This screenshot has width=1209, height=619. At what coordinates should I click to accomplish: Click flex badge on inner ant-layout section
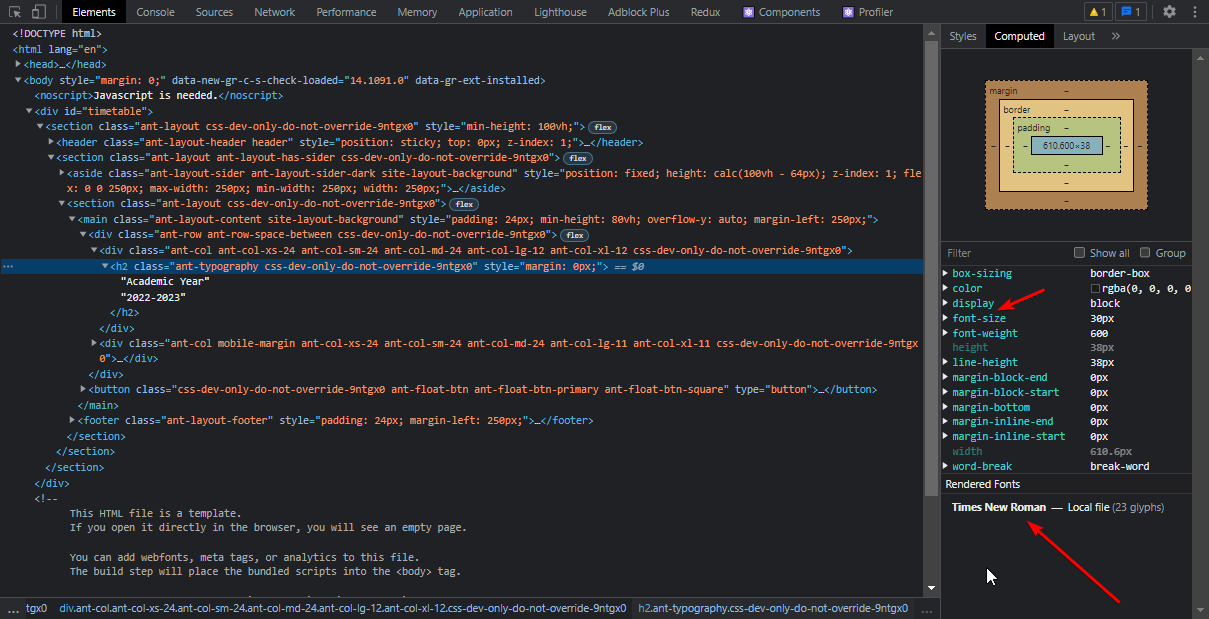[464, 204]
